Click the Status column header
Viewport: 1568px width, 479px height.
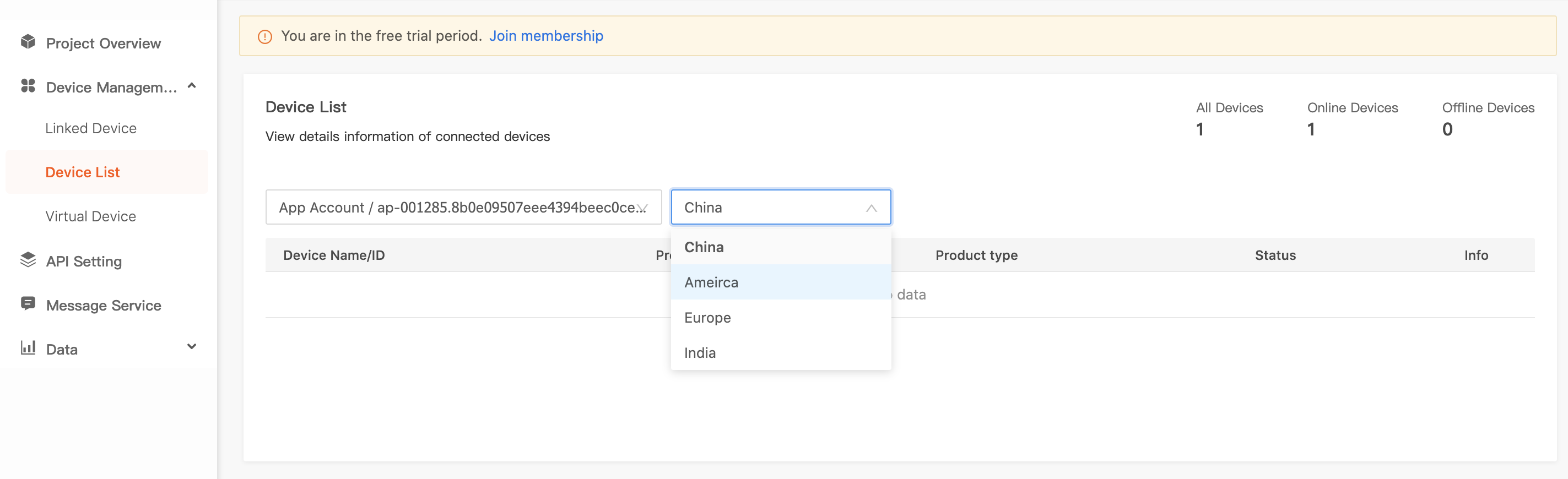coord(1275,255)
